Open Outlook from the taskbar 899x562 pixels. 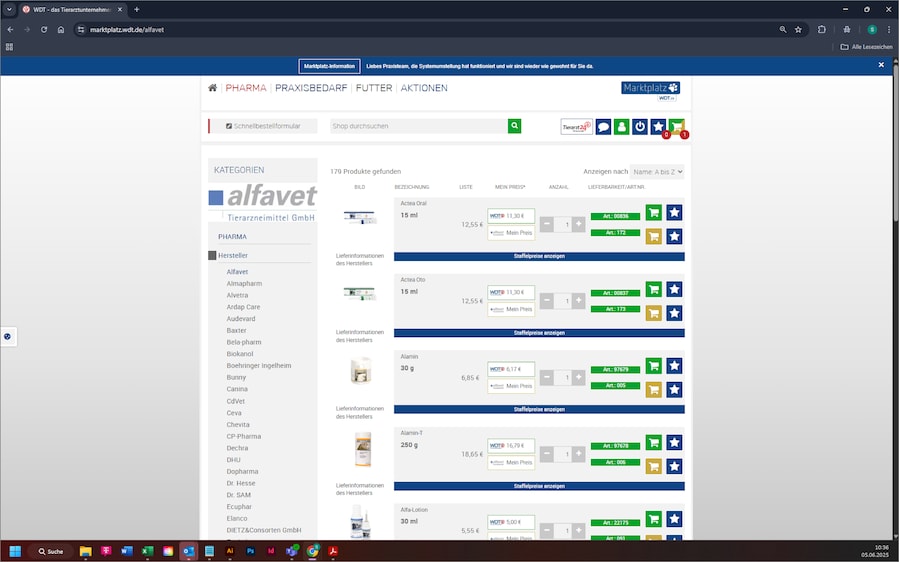click(x=189, y=551)
